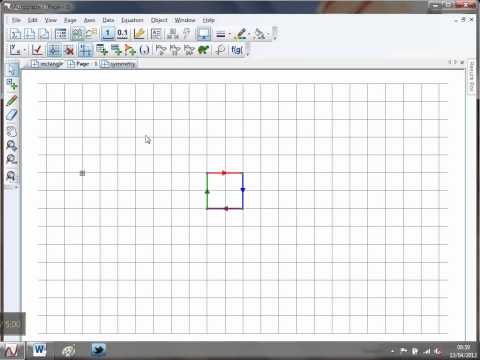480x360 pixels.
Task: Select the blue right side of square
Action: coord(243,190)
